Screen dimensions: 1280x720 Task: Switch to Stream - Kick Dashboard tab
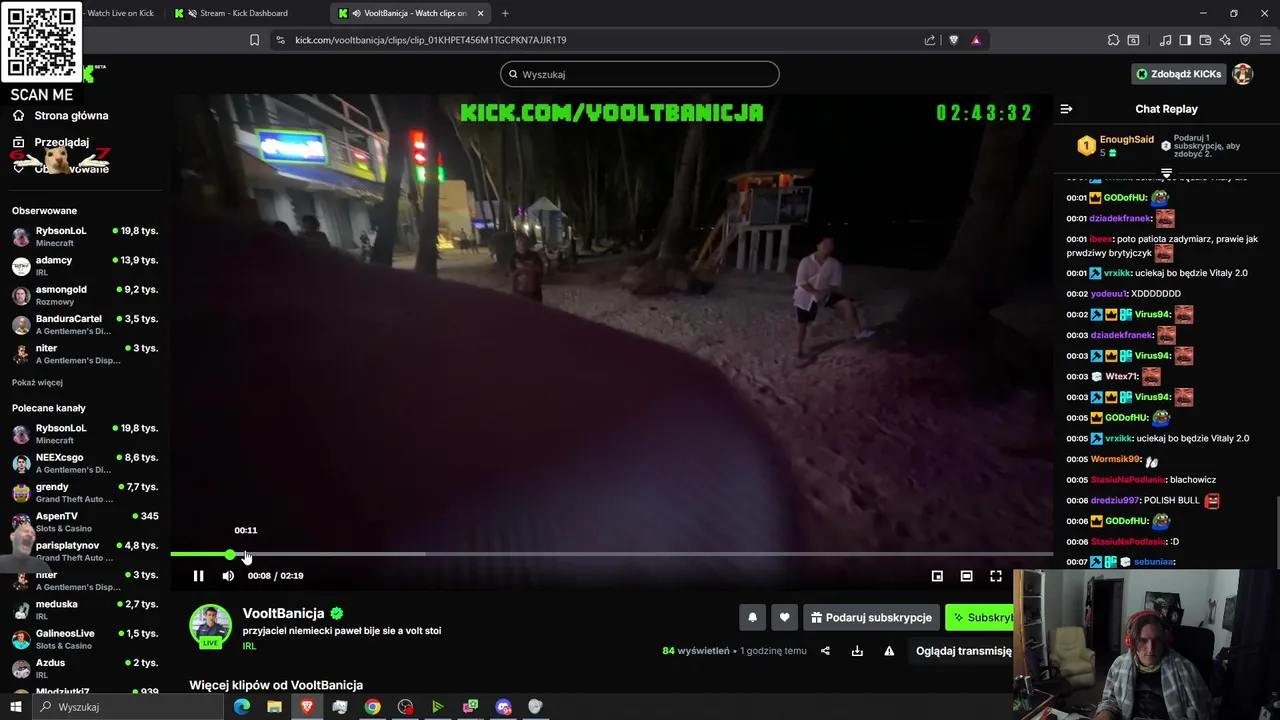[x=245, y=13]
